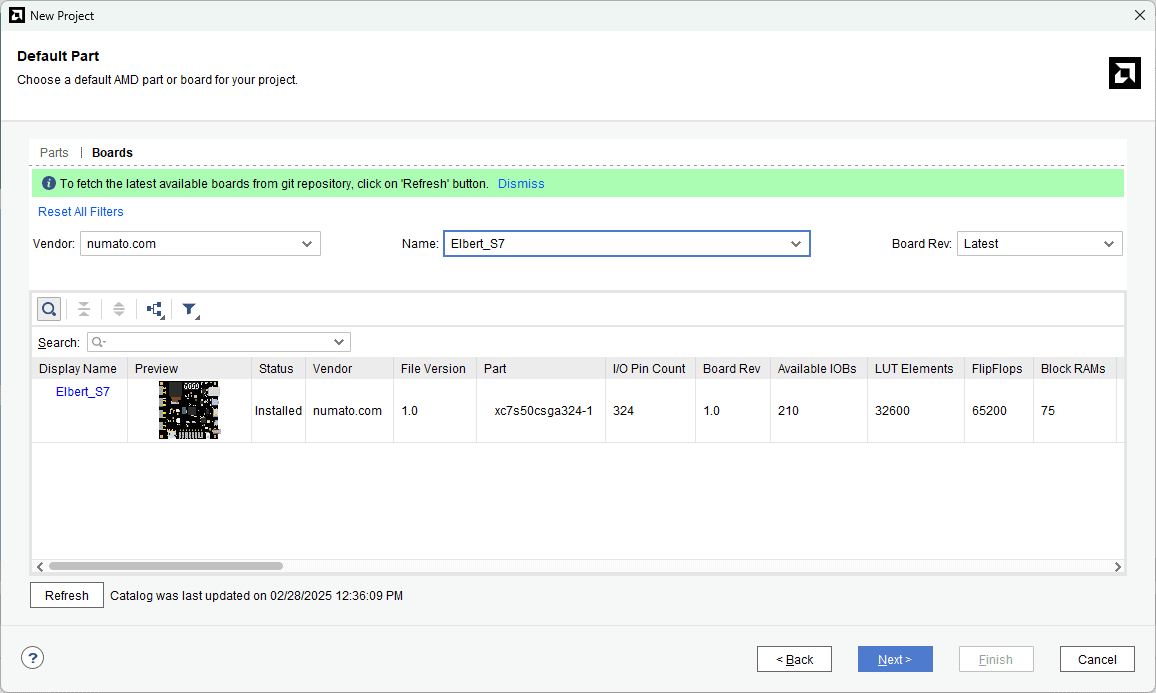Image resolution: width=1156 pixels, height=693 pixels.
Task: Toggle the search magnifier toolbar icon
Action: [49, 309]
